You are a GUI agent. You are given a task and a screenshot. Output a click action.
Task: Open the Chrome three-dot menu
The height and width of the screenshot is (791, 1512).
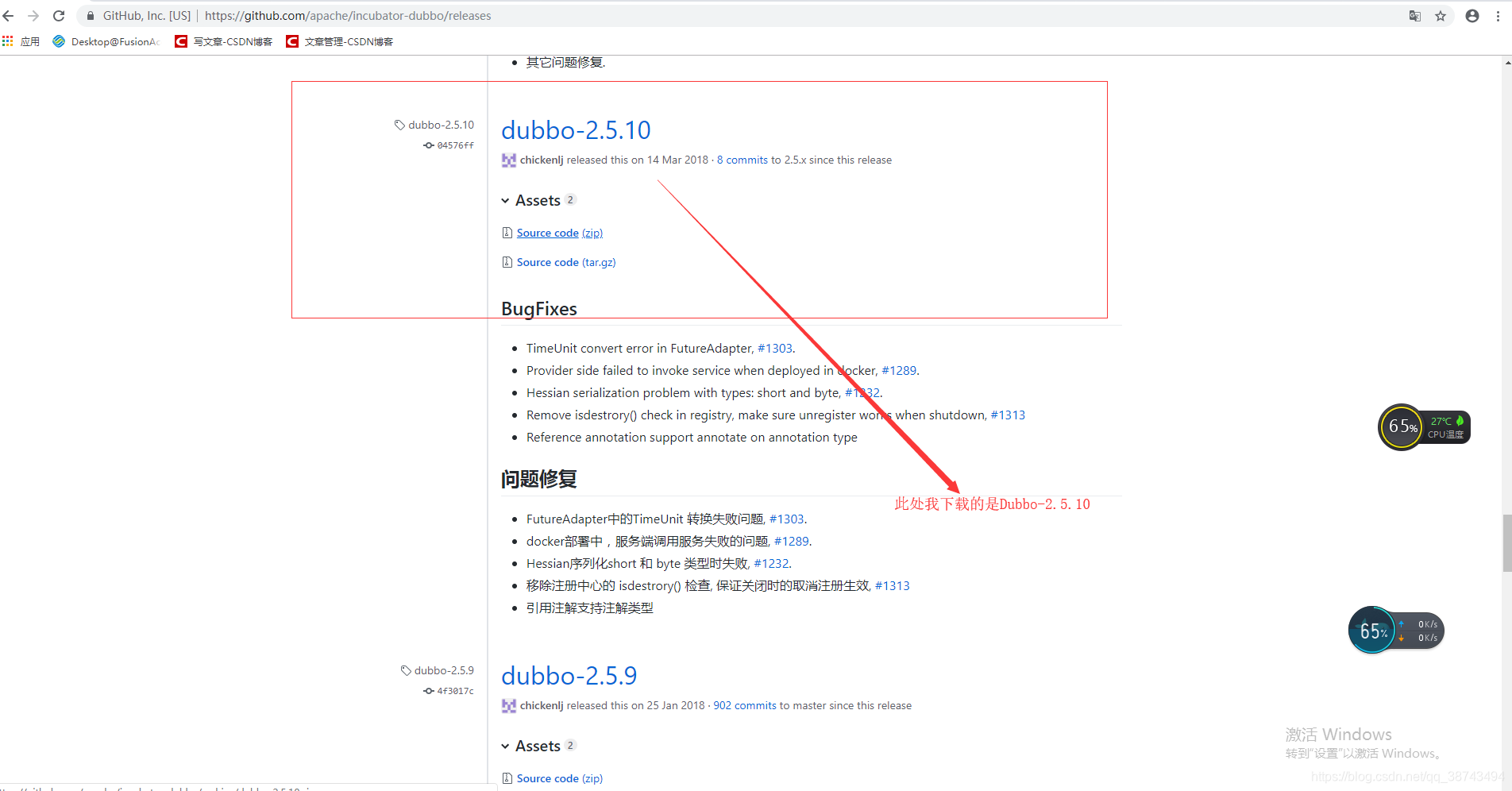(x=1498, y=16)
